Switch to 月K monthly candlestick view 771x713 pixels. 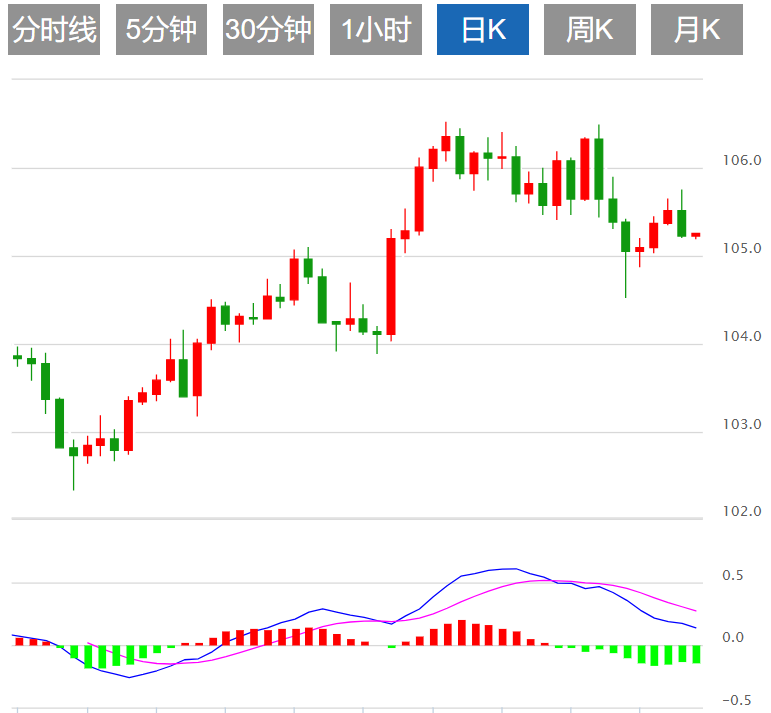pos(697,30)
